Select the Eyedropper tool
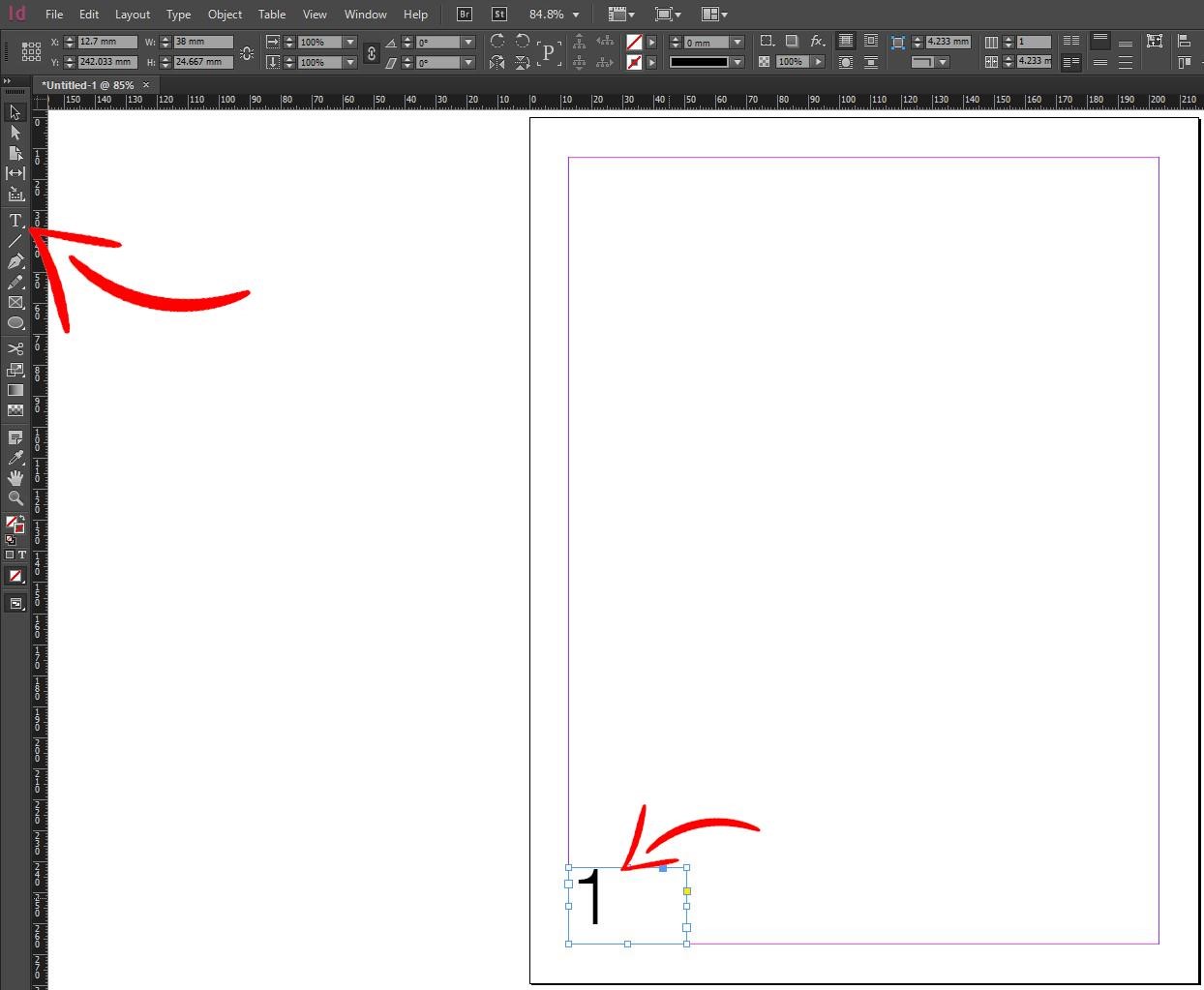The image size is (1204, 990). click(x=15, y=458)
